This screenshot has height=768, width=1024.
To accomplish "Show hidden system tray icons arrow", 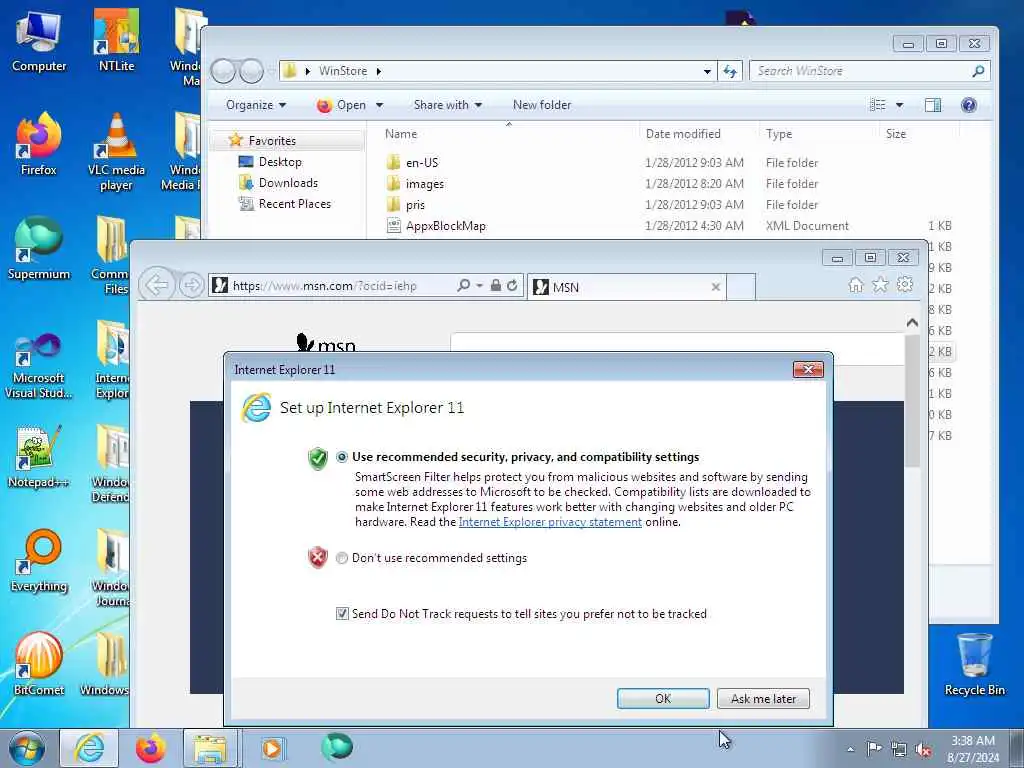I will point(850,749).
